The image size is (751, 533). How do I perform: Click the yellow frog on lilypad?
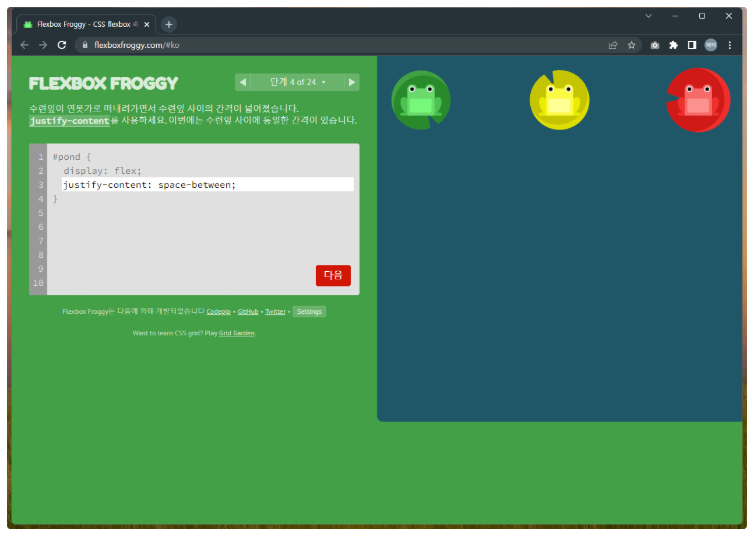[x=559, y=100]
